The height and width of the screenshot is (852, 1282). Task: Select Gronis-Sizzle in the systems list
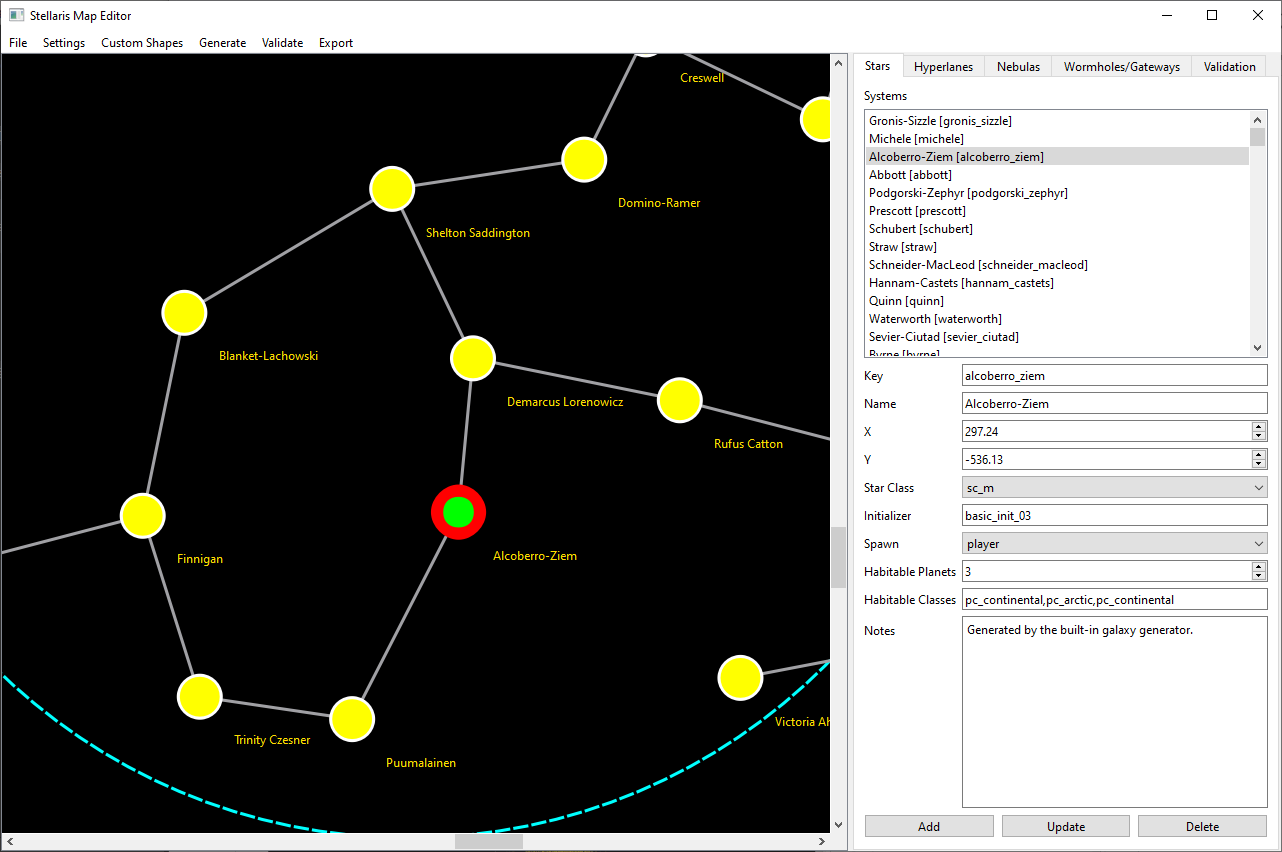coord(1057,120)
